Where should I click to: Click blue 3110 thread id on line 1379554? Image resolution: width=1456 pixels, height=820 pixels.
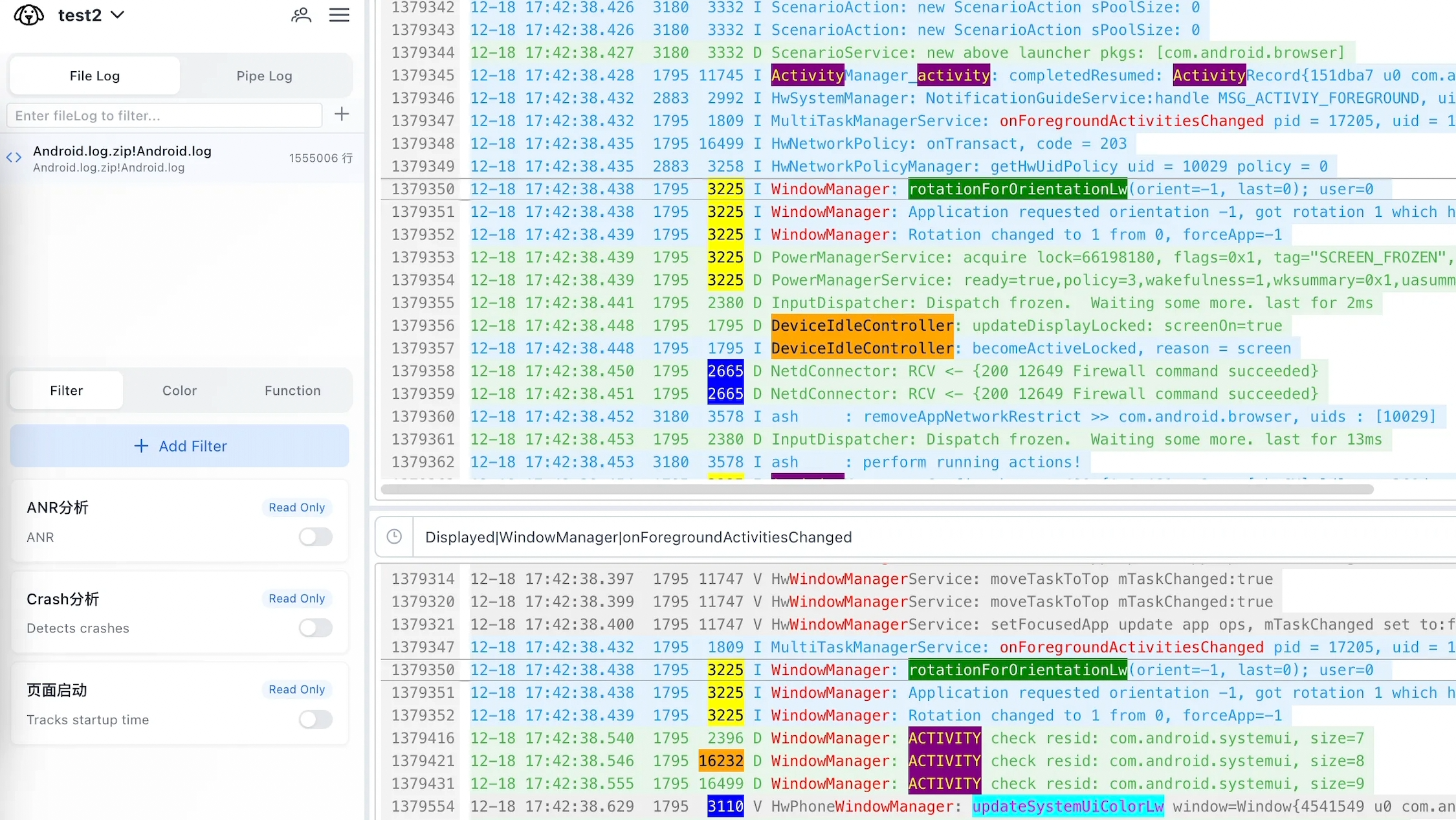coord(725,806)
